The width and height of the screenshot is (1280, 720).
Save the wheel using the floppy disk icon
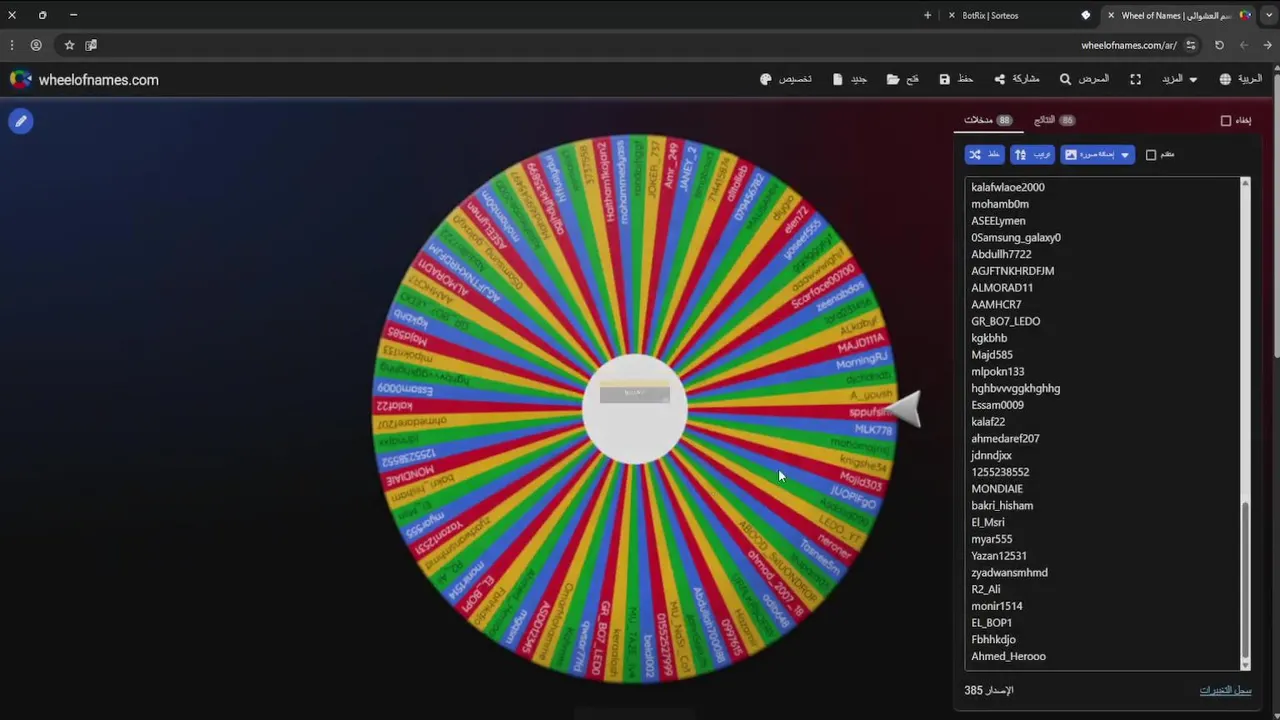pos(956,79)
